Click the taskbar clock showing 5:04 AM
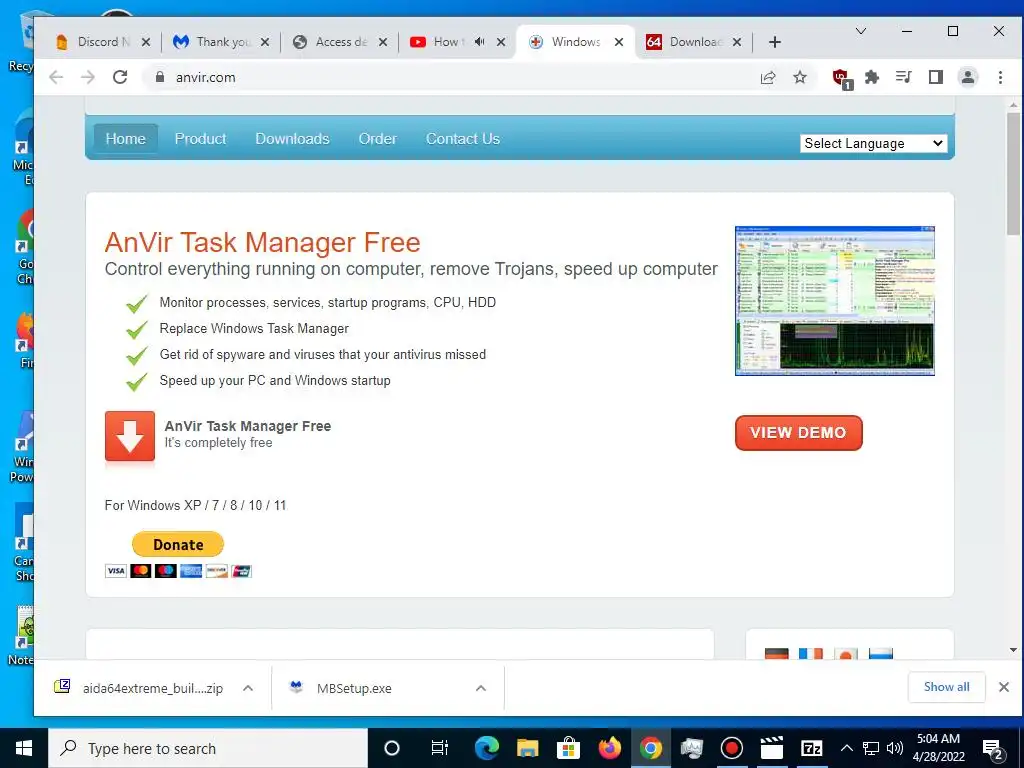This screenshot has height=768, width=1024. click(x=938, y=748)
